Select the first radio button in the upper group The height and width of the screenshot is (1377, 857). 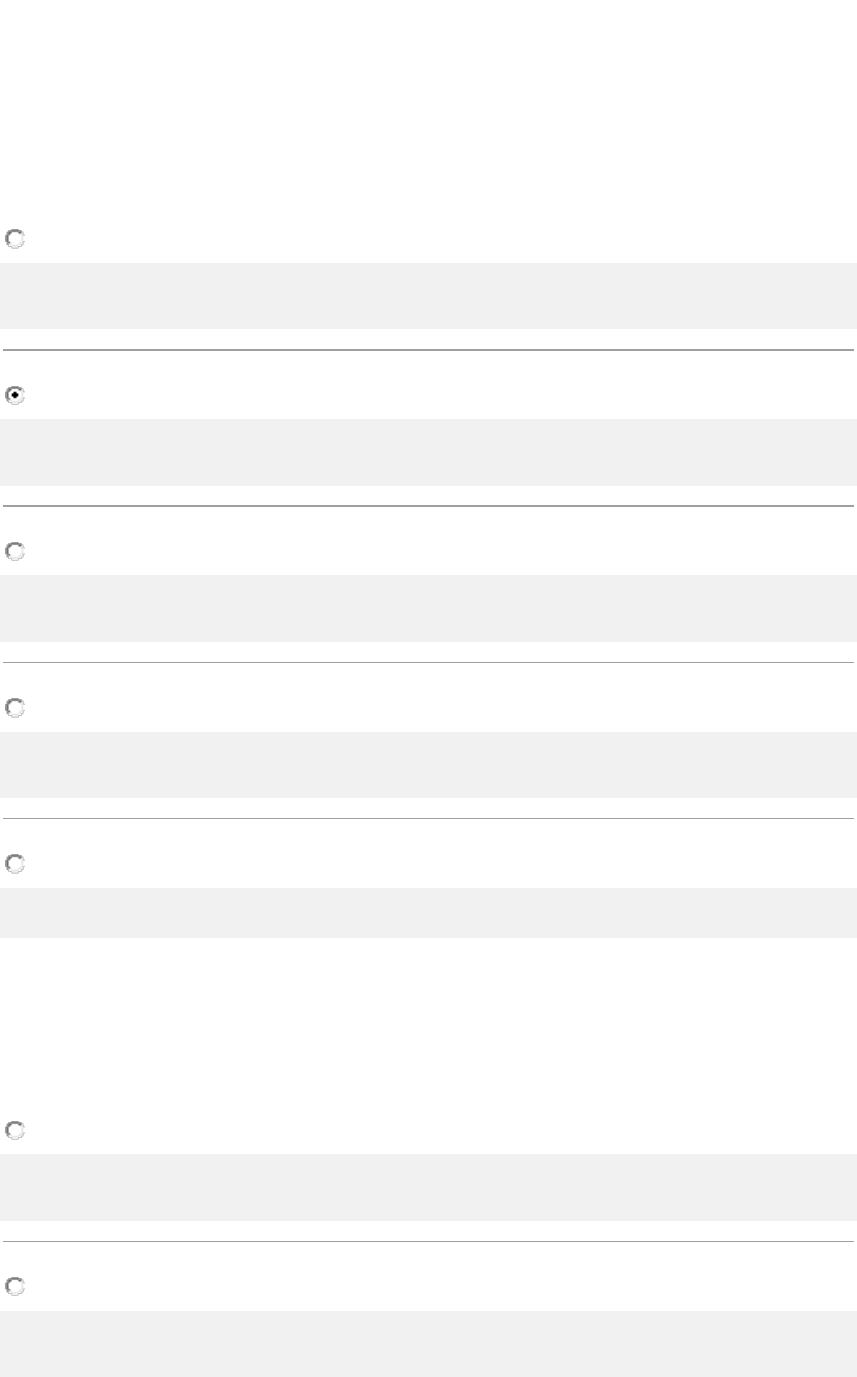15,239
